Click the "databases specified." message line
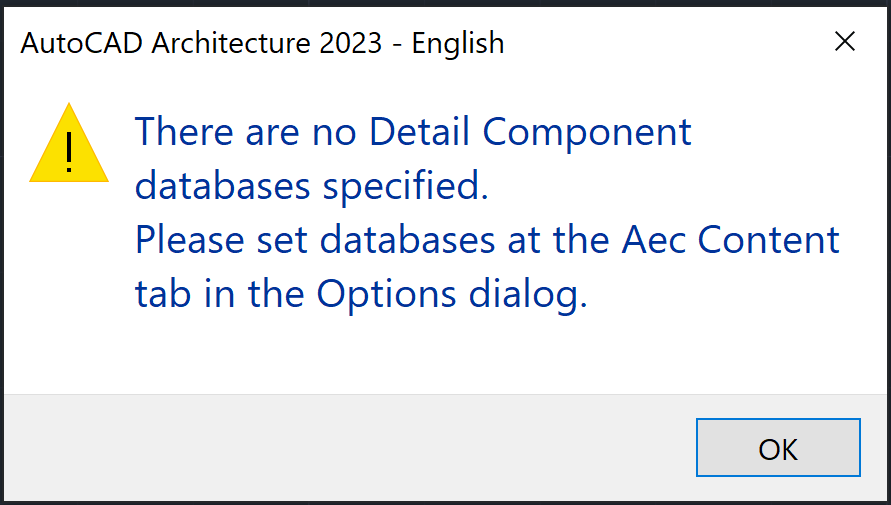This screenshot has height=505, width=891. pos(312,186)
